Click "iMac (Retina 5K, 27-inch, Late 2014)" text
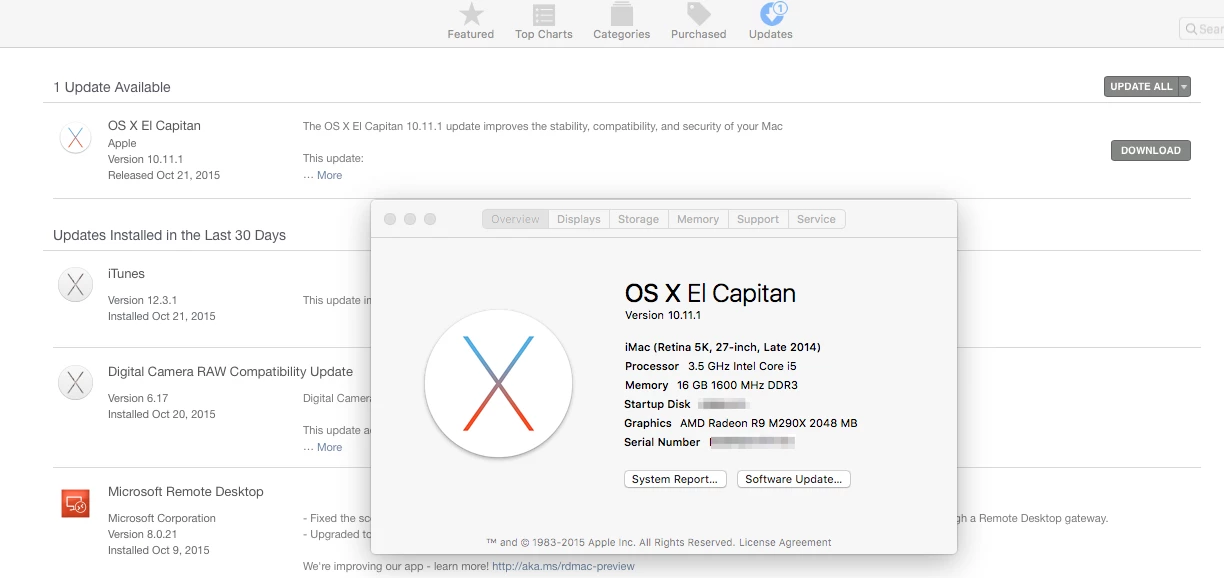 pos(723,347)
